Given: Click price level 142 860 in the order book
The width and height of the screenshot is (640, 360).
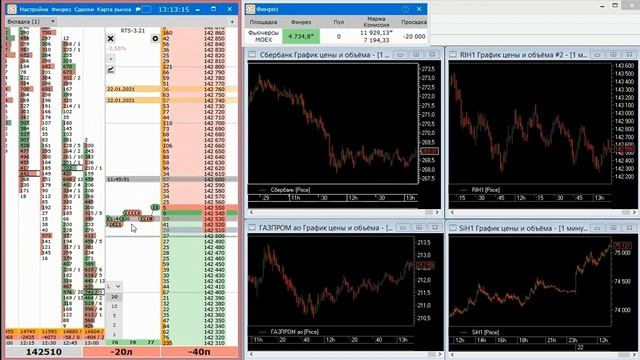Looking at the screenshot, I should click(x=214, y=33).
